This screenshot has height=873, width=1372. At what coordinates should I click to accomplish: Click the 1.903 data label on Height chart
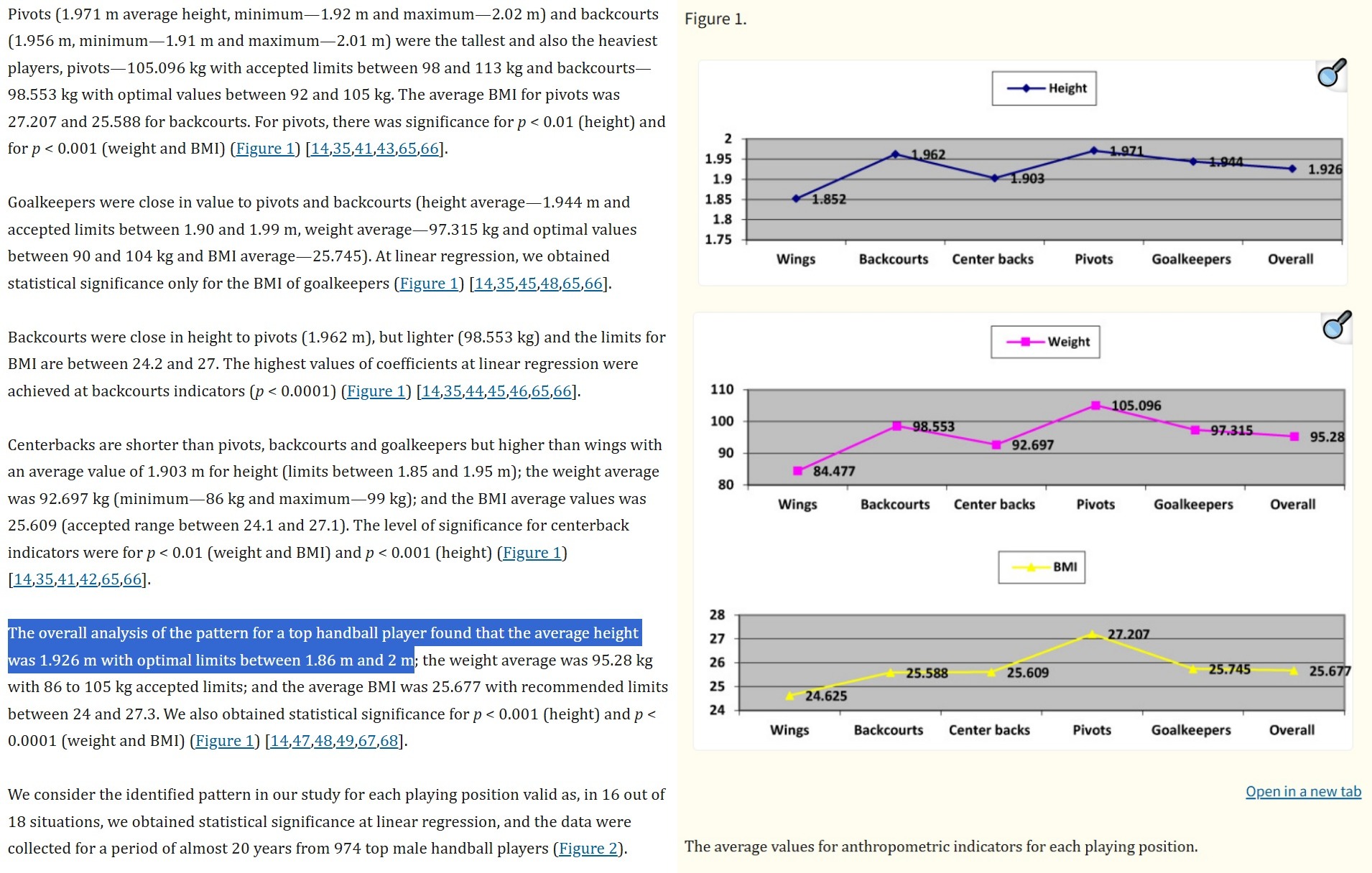coord(1027,179)
